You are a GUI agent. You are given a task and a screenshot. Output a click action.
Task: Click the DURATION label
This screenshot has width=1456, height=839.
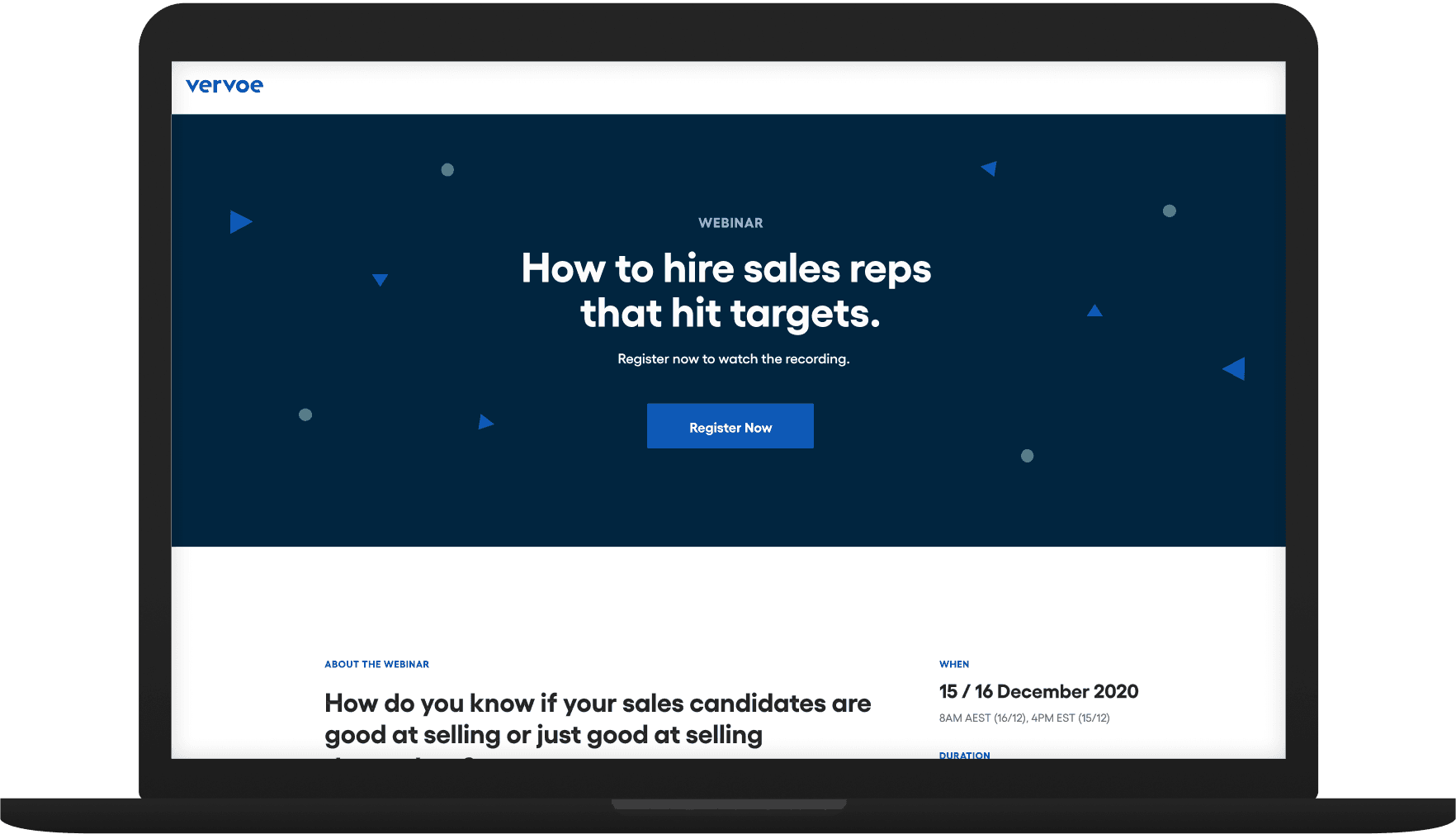[964, 755]
